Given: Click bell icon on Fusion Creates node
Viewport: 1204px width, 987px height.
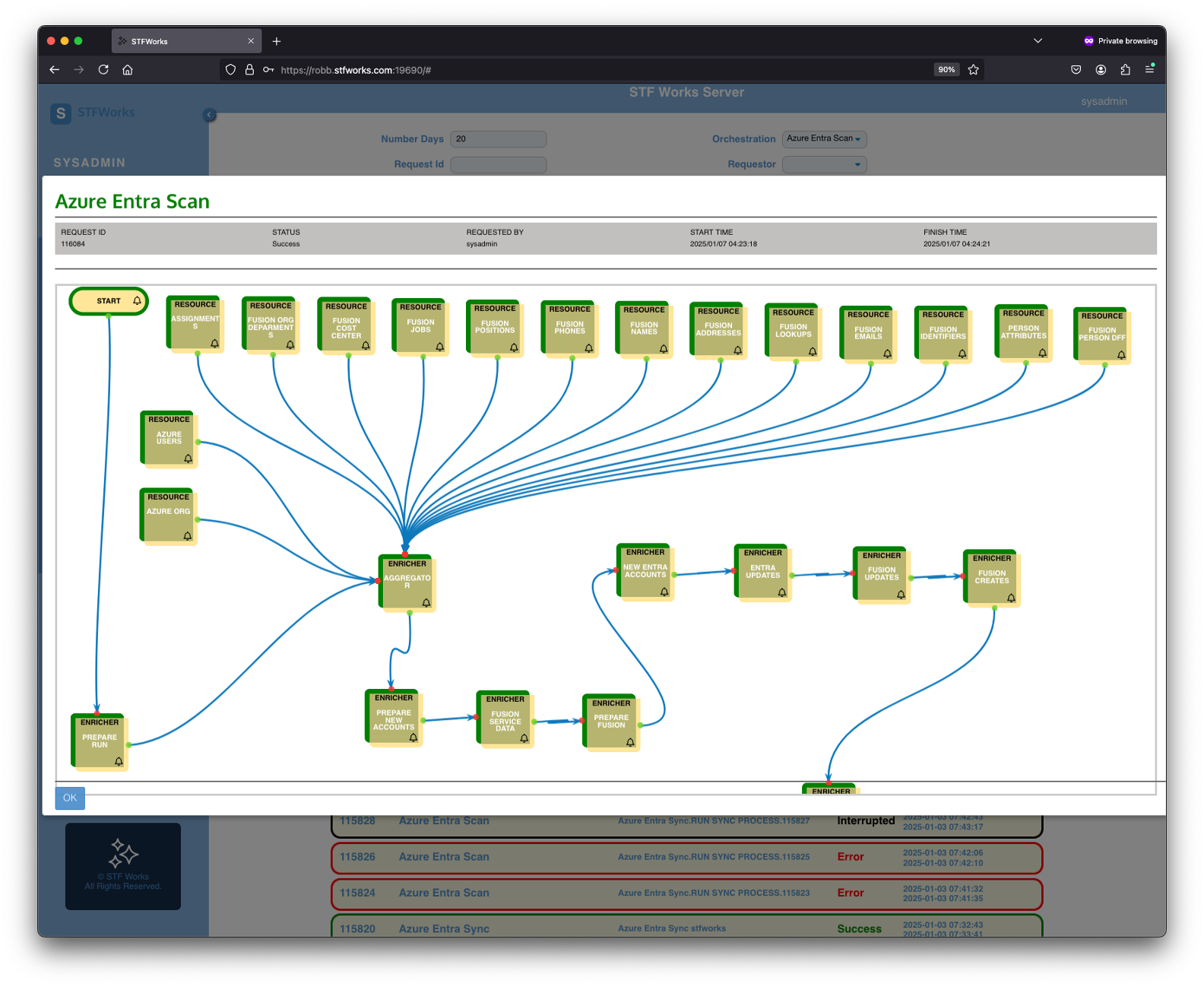Looking at the screenshot, I should tap(1011, 598).
